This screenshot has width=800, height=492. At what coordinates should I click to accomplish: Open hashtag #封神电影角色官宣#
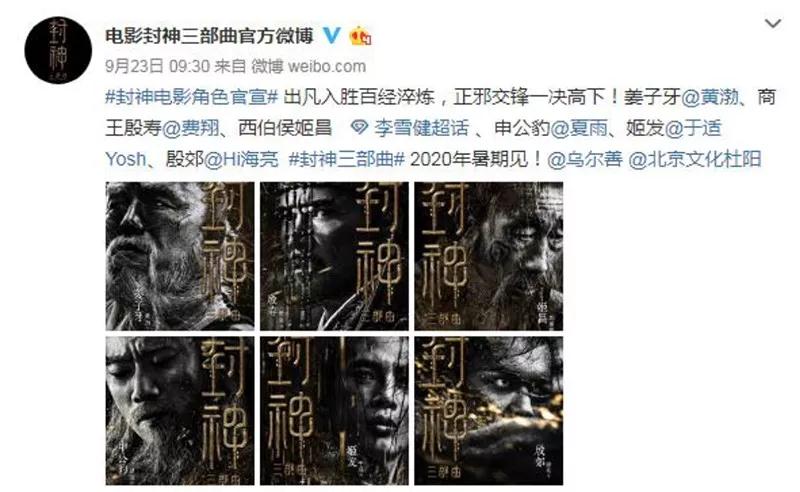point(191,96)
